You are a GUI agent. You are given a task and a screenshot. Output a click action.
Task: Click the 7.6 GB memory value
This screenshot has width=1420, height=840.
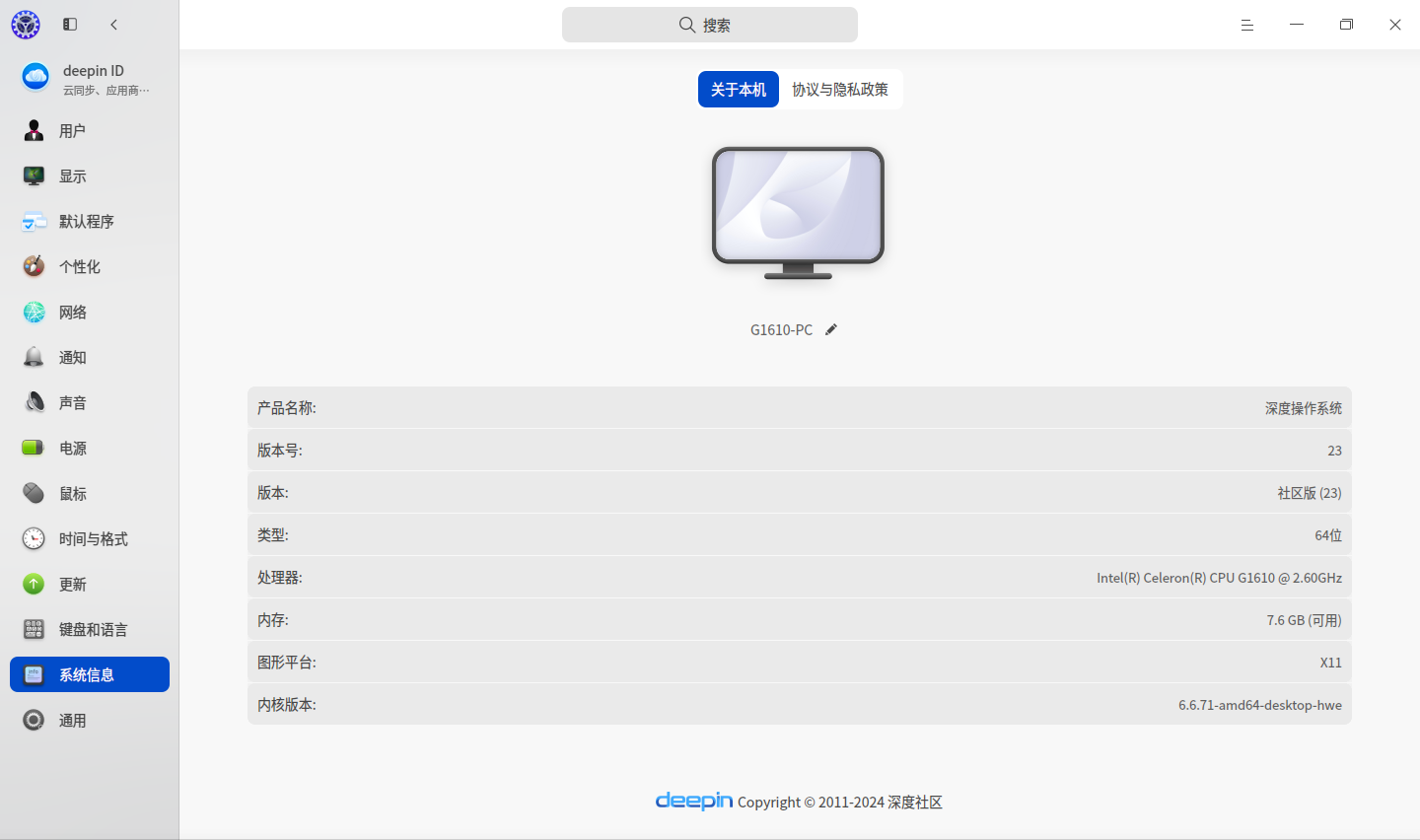coord(1304,620)
